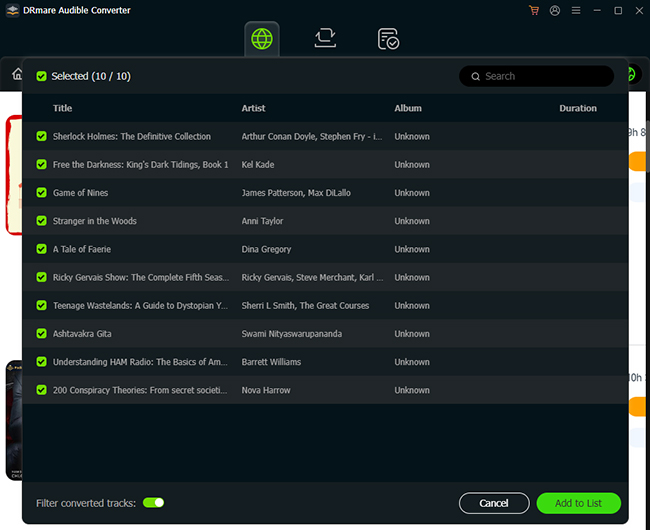The height and width of the screenshot is (530, 650).
Task: Click artist 'Nova Harrow'
Action: (266, 390)
